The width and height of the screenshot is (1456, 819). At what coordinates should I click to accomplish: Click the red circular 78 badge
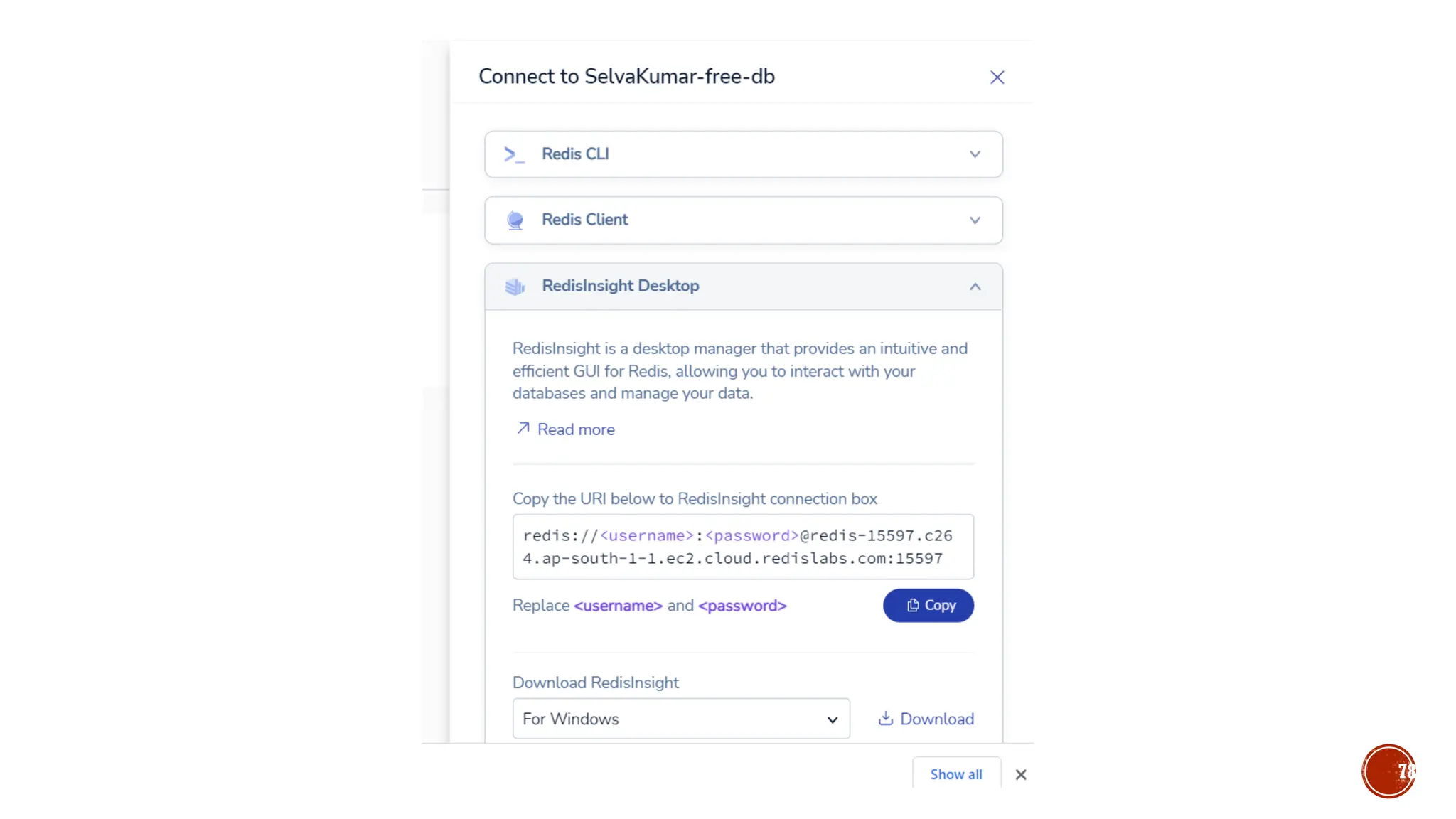click(1388, 771)
